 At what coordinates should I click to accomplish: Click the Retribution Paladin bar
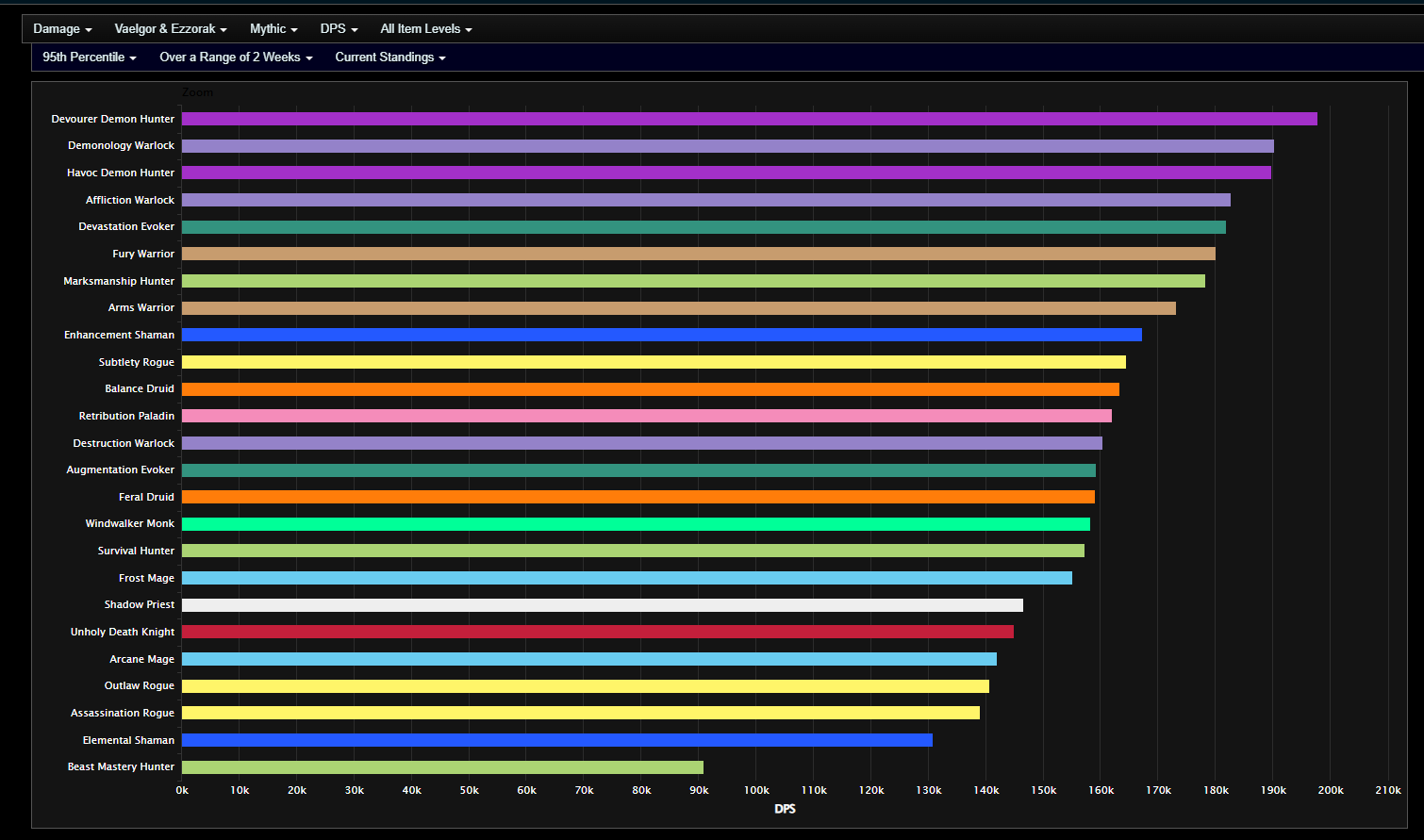[647, 416]
